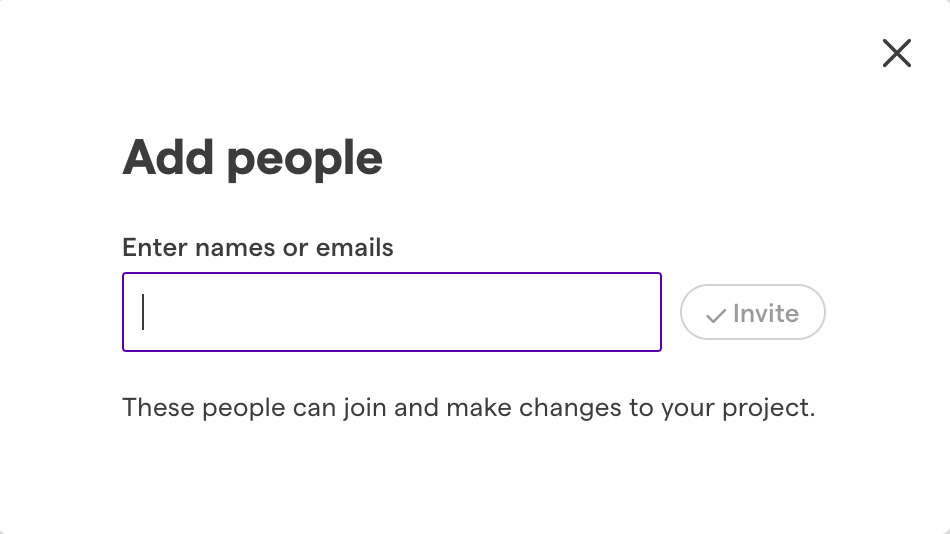Click the checkmark icon inside Invite
950x534 pixels.
(716, 315)
